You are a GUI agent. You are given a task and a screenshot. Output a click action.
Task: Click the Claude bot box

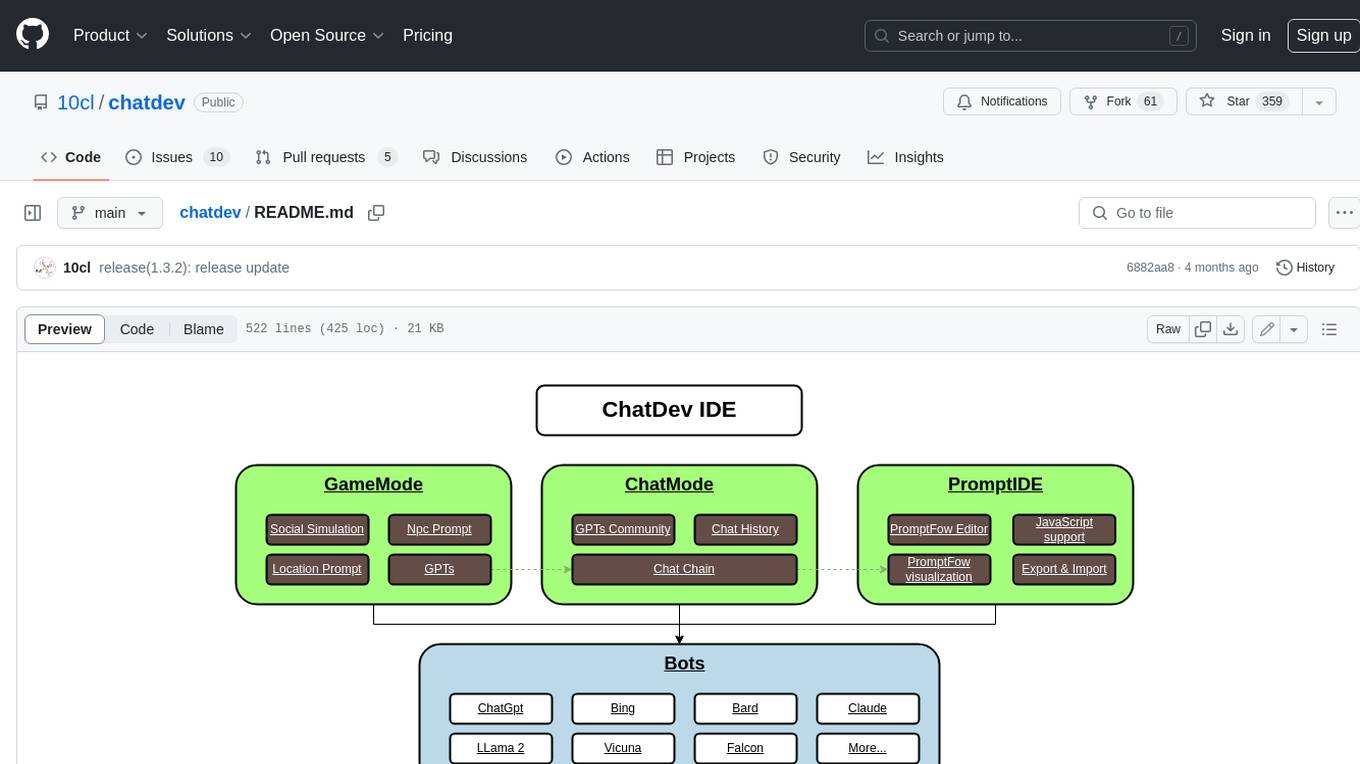[867, 708]
